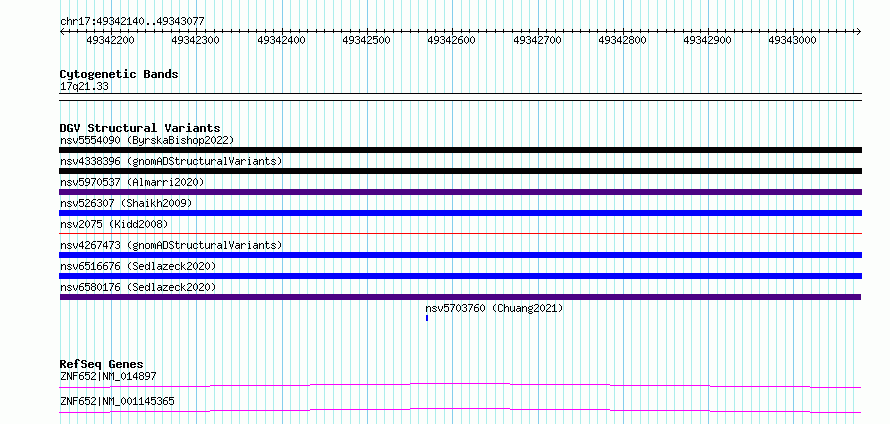890x424 pixels.
Task: Click the RefSeq Genes track title
Action: 102,364
